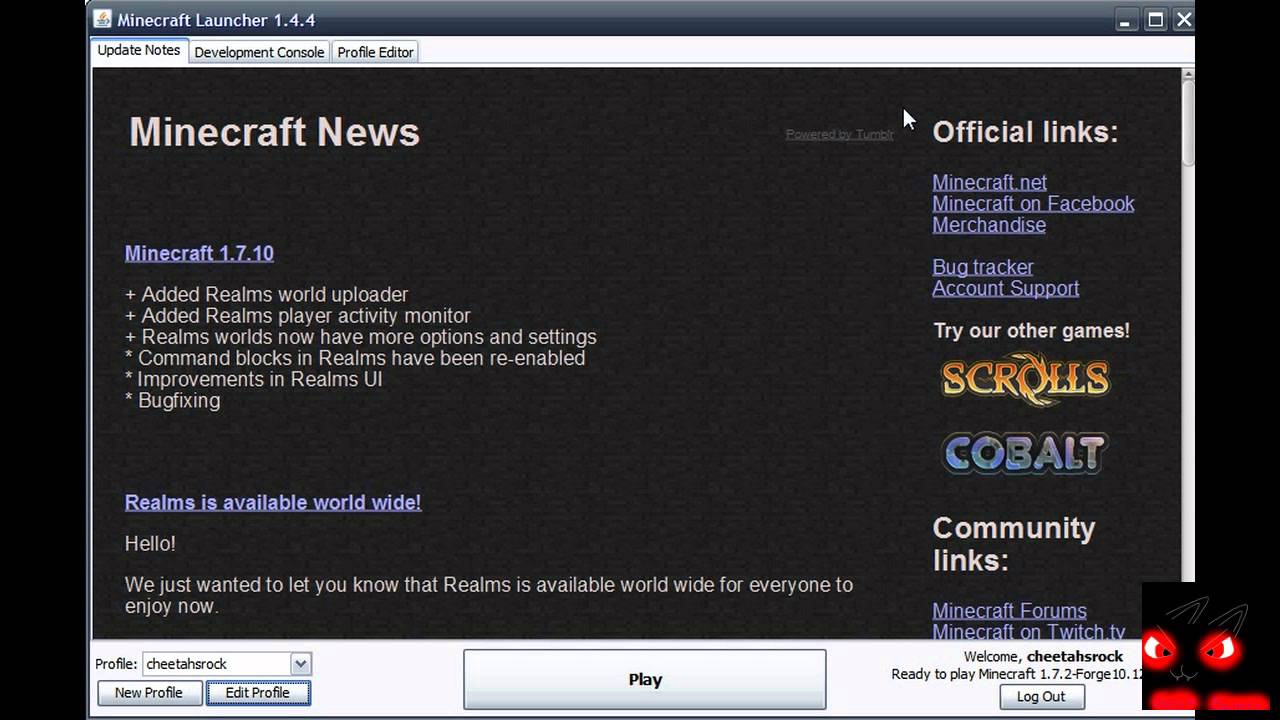Screen dimensions: 1280x720
Task: Click 'Realms worlds now have more options and settings'
Action: click(x=369, y=337)
